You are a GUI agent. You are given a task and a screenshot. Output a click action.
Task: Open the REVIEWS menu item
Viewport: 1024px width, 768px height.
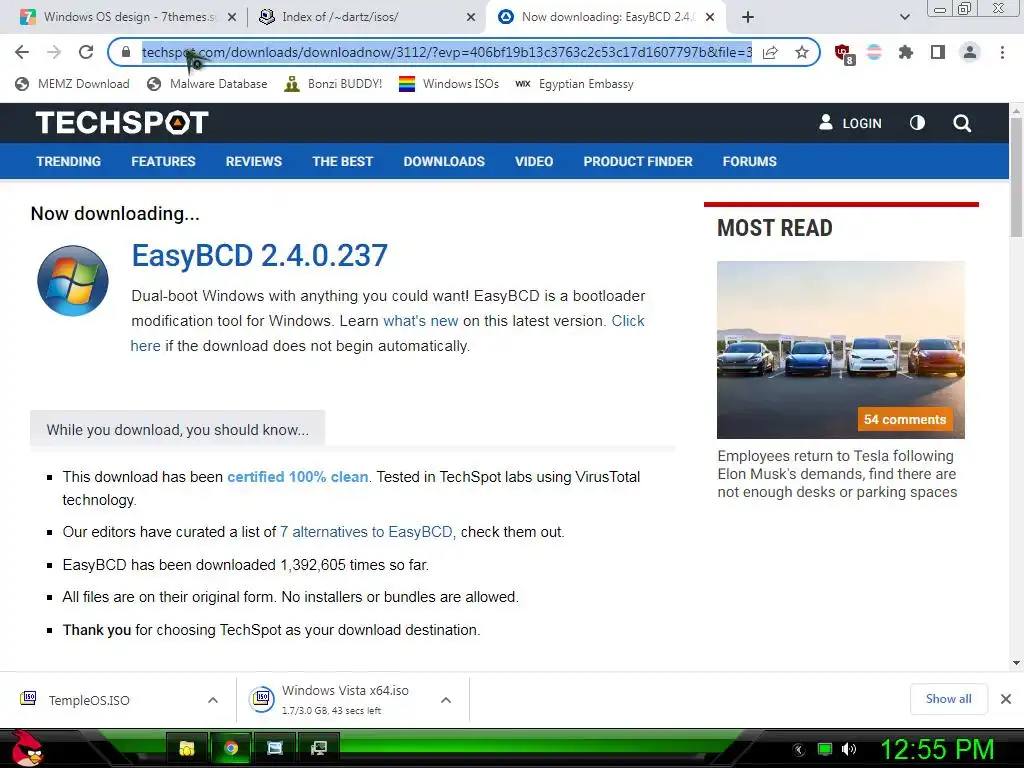tap(254, 161)
